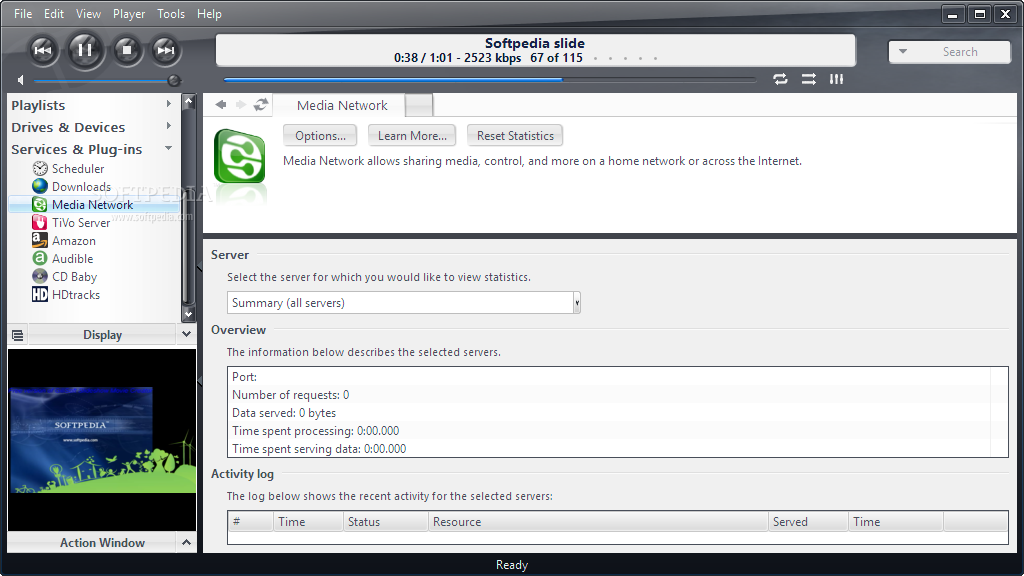The image size is (1024, 576).
Task: Open the Tools menu
Action: point(171,14)
